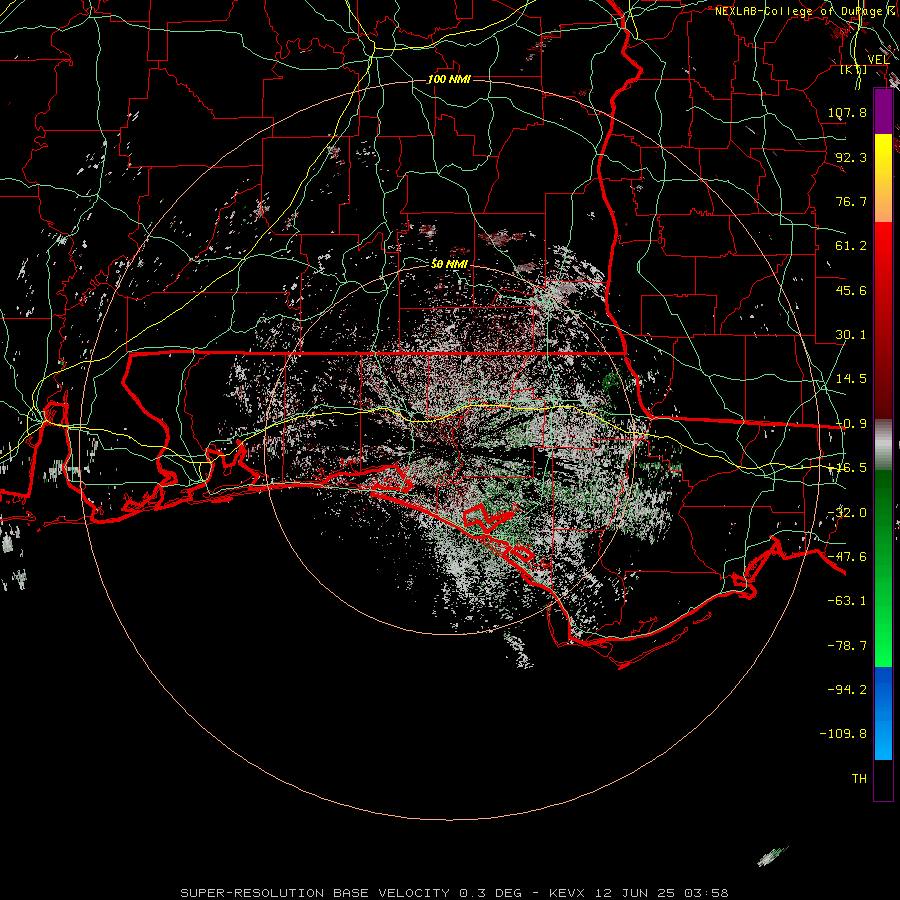This screenshot has height=900, width=900.
Task: Click the -109.8 scale value
Action: pos(843,734)
